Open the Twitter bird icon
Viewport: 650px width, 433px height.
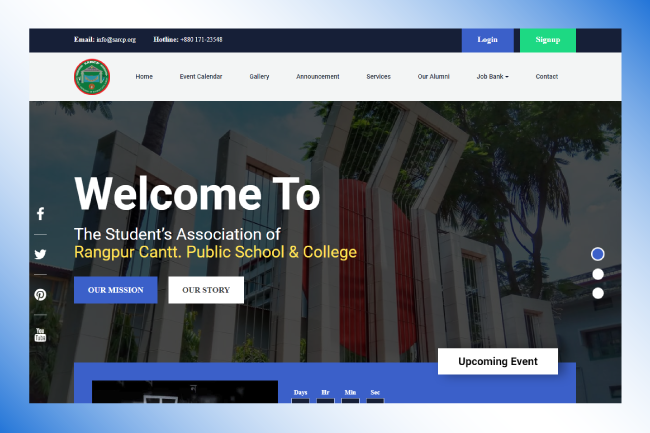(40, 254)
